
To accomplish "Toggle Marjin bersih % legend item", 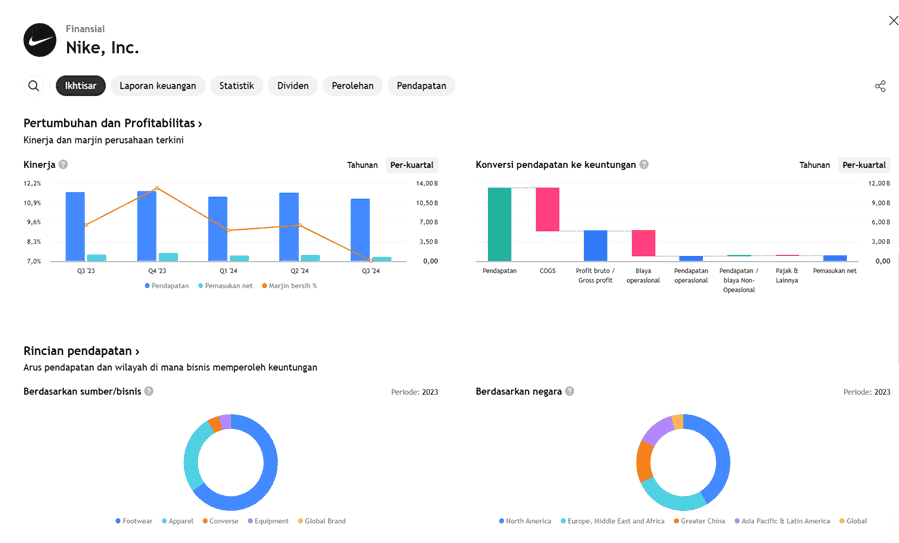I will tap(290, 286).
